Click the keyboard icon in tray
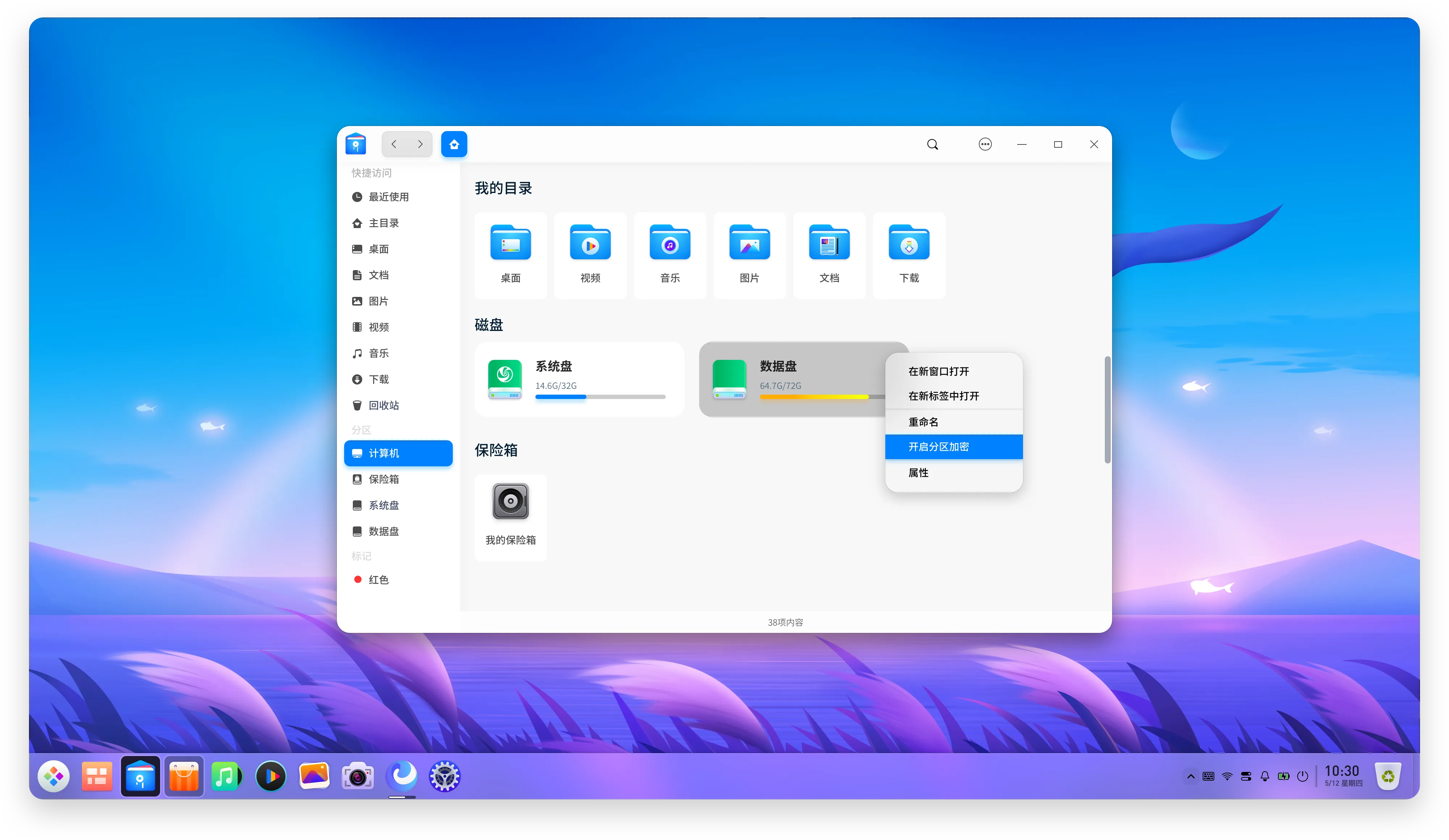1449x840 pixels. coord(1209,776)
